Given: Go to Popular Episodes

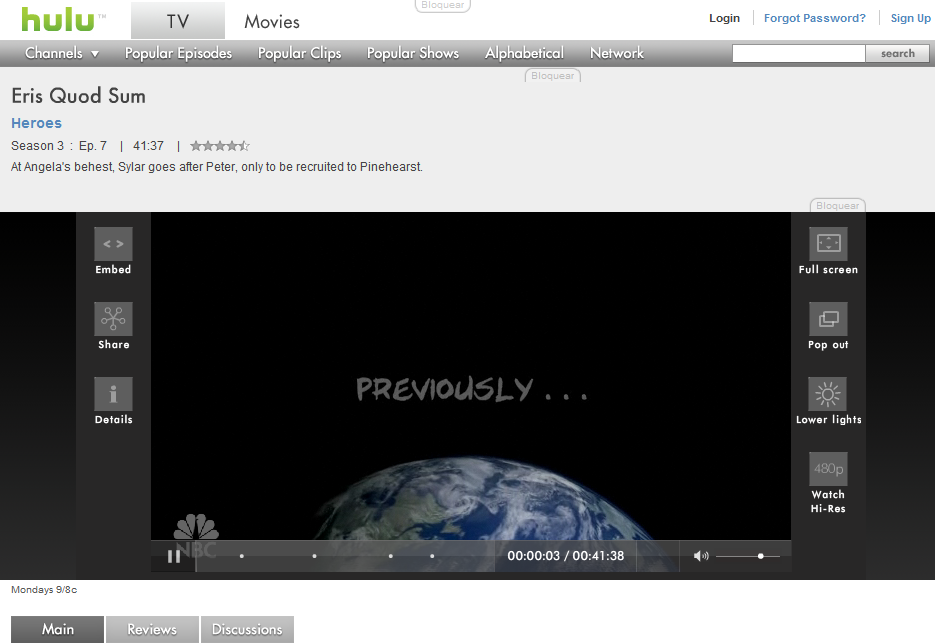Looking at the screenshot, I should click(x=178, y=53).
